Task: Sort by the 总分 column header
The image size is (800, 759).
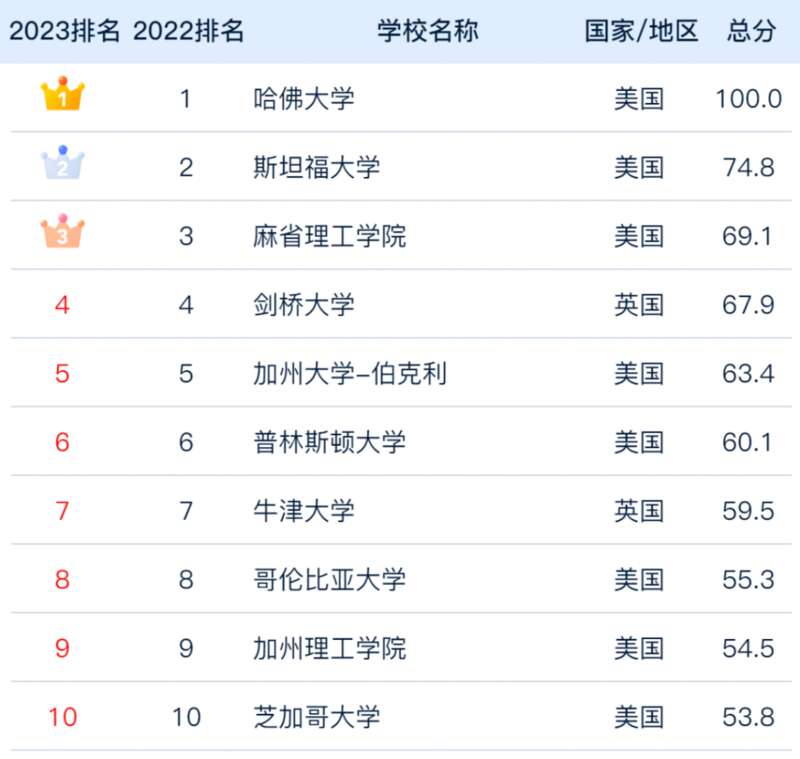Action: [x=752, y=31]
